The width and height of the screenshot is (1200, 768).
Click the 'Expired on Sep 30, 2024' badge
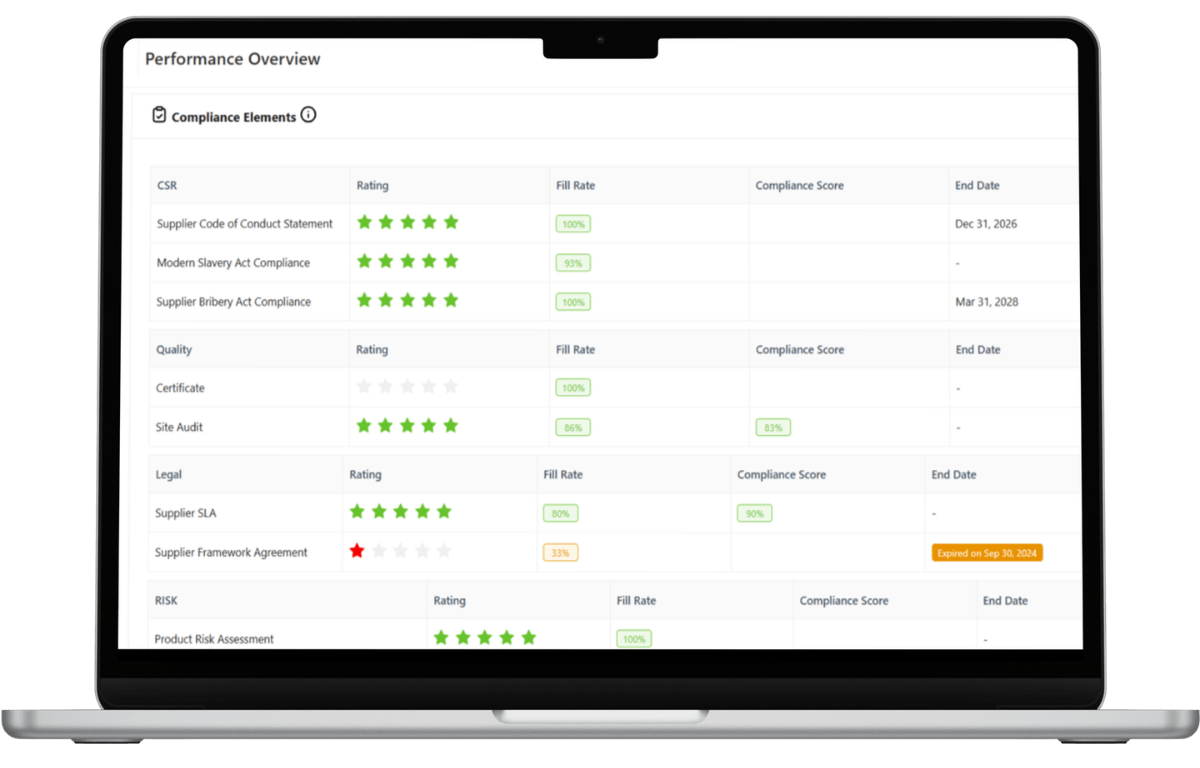click(x=987, y=552)
